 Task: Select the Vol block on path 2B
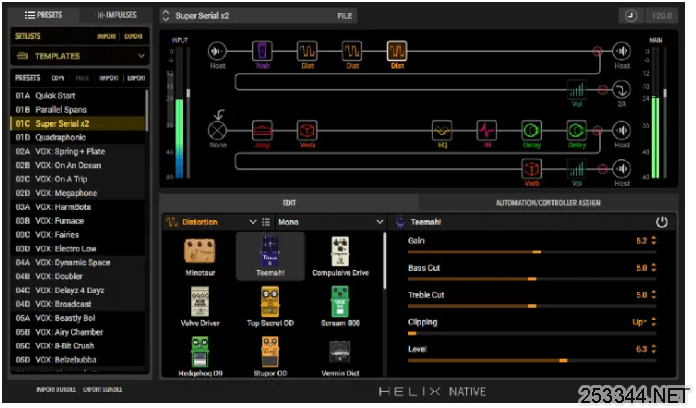click(577, 169)
